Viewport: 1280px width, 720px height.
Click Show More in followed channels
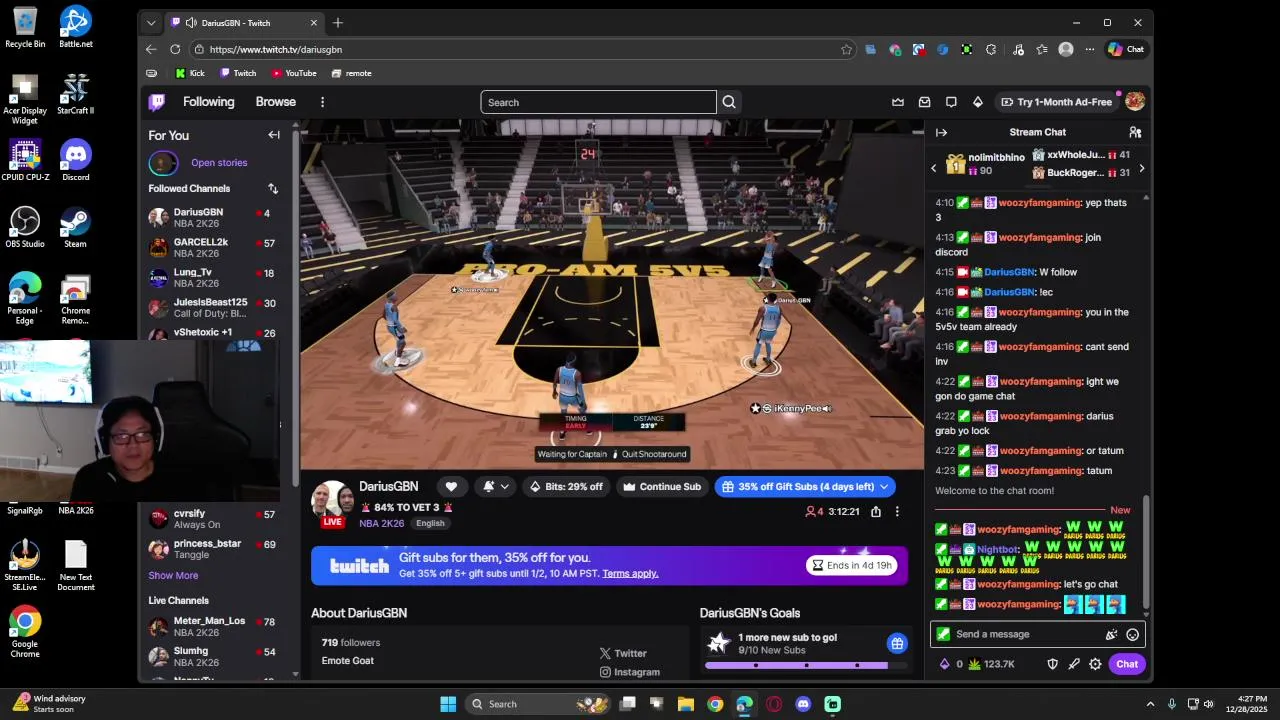tap(173, 576)
